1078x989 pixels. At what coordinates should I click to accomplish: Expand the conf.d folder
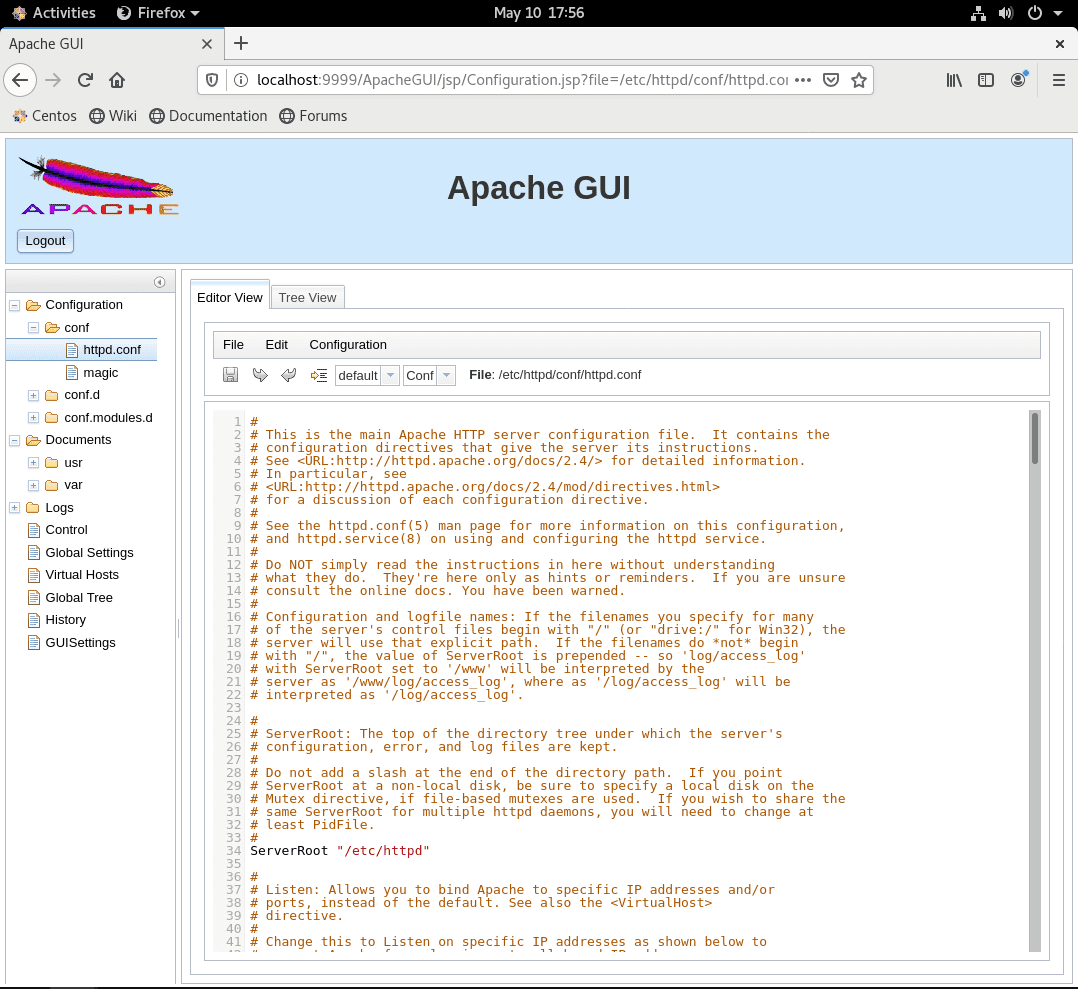pyautogui.click(x=32, y=395)
